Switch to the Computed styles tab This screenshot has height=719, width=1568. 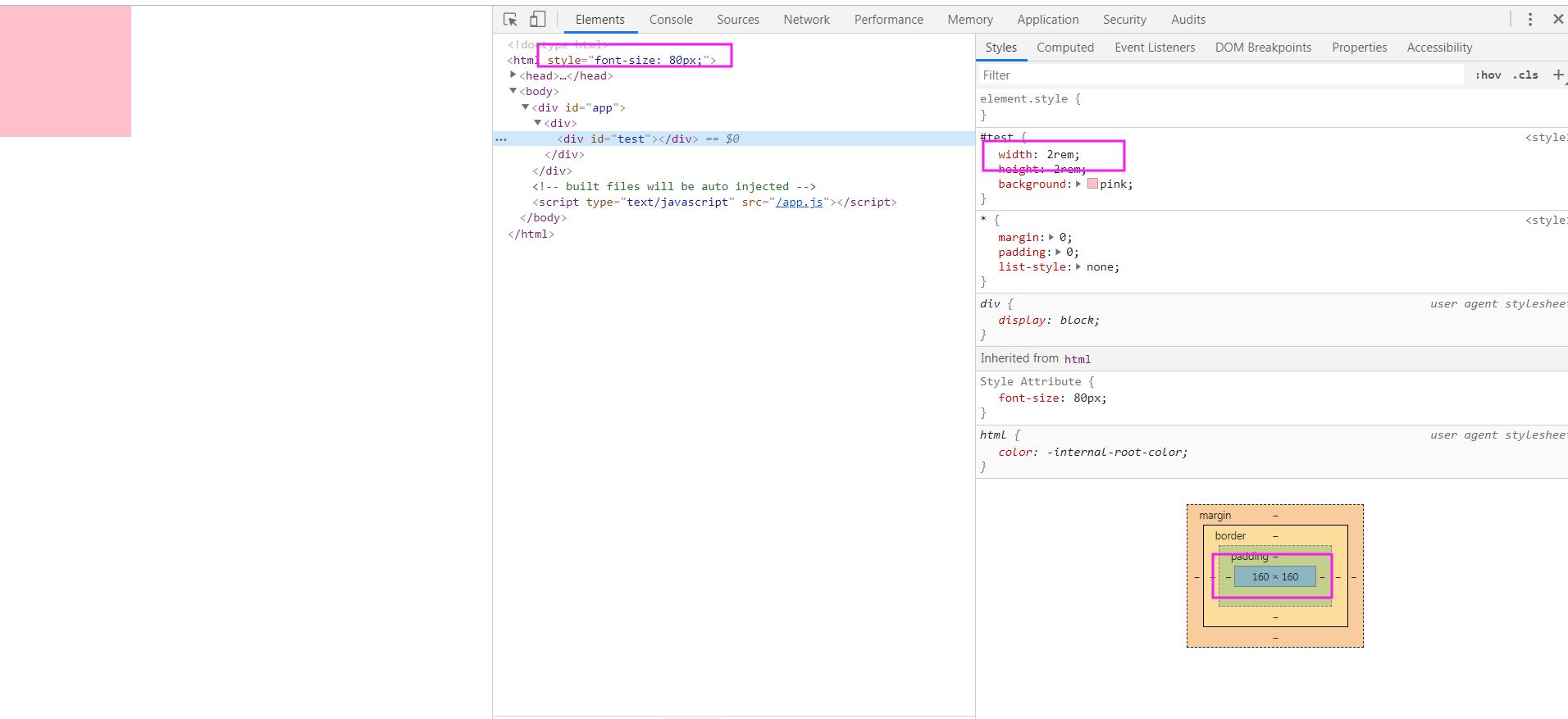coord(1064,48)
